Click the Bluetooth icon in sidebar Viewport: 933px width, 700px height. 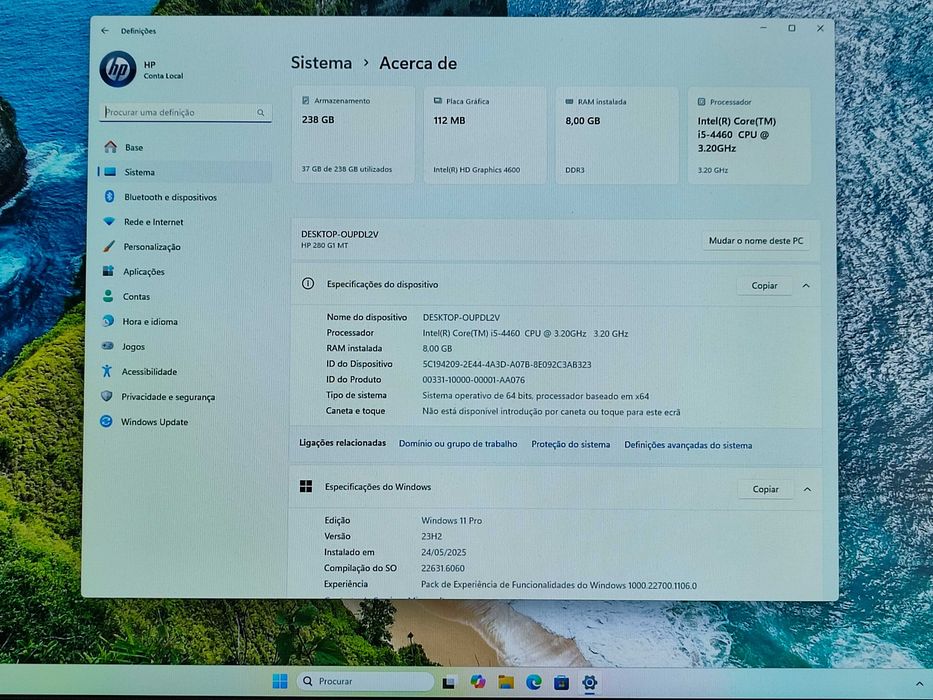109,196
